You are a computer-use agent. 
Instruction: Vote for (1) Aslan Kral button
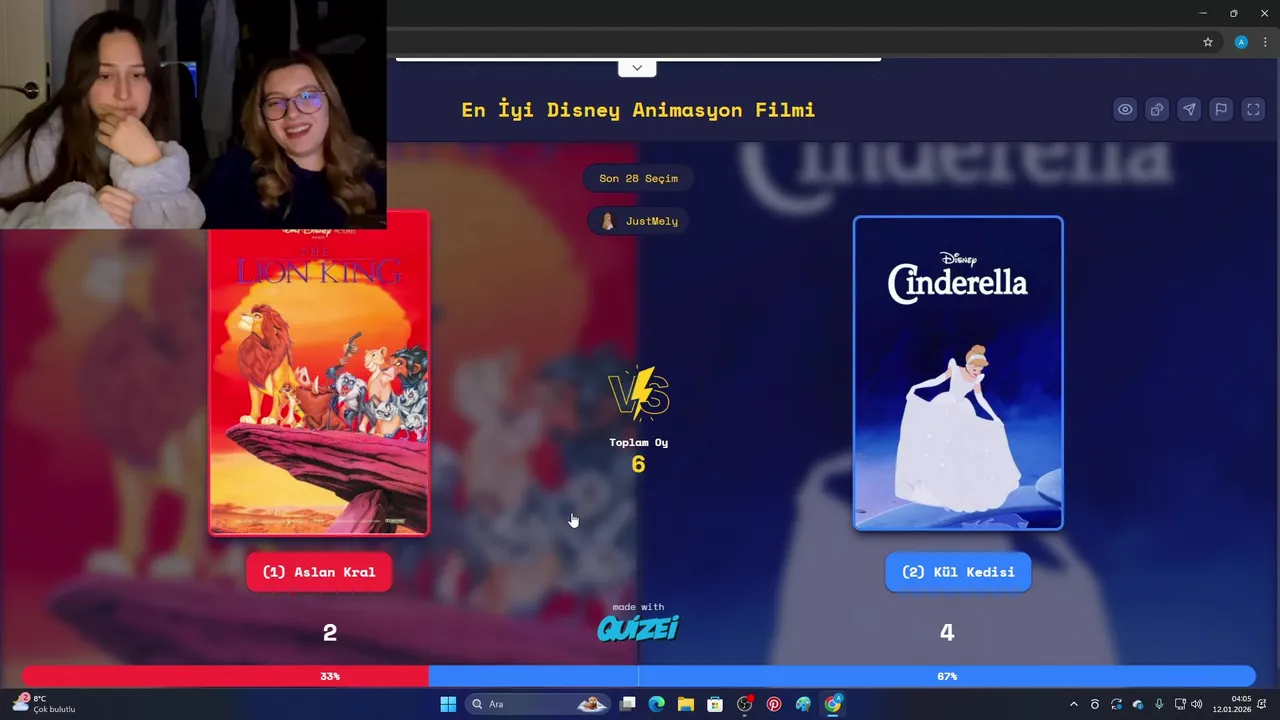tap(319, 572)
